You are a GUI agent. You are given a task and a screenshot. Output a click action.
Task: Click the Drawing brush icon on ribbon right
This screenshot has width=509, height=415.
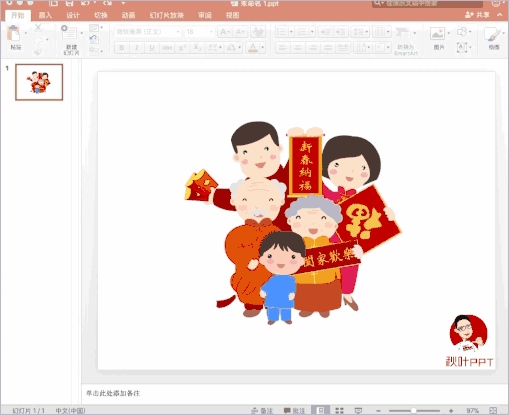tap(492, 34)
